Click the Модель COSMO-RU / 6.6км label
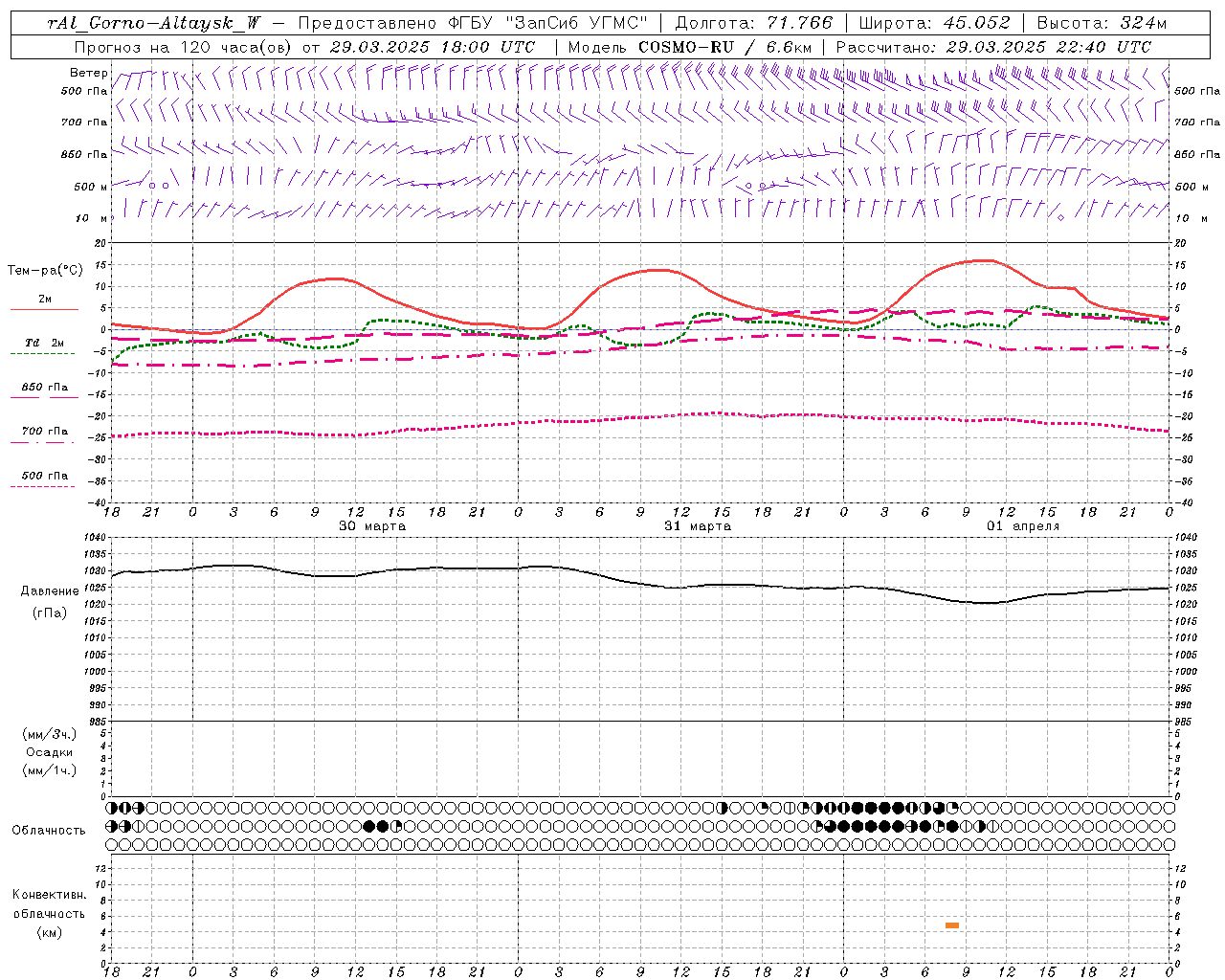Screen dimensions: 1225x980 coord(690,47)
